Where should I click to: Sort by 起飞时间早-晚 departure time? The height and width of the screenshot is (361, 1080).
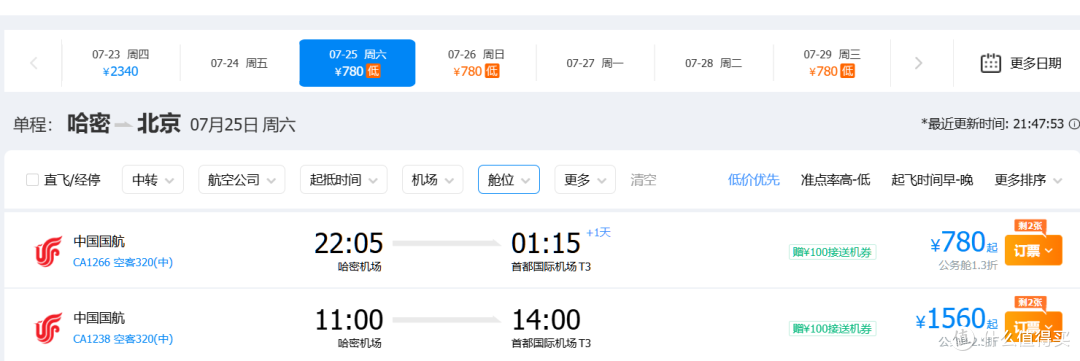pyautogui.click(x=932, y=180)
